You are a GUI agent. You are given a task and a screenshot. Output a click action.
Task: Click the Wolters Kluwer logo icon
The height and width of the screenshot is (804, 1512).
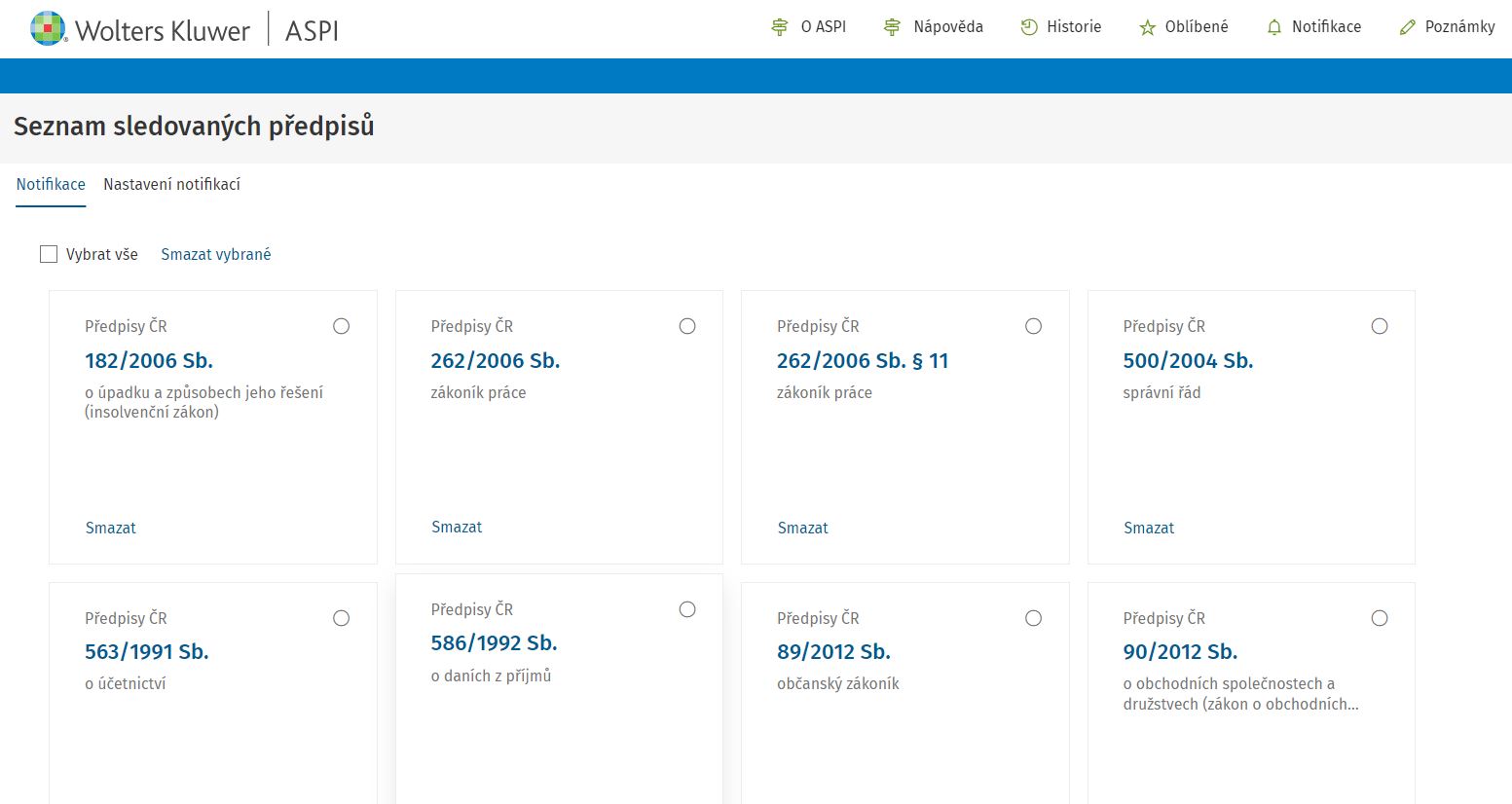tap(48, 28)
